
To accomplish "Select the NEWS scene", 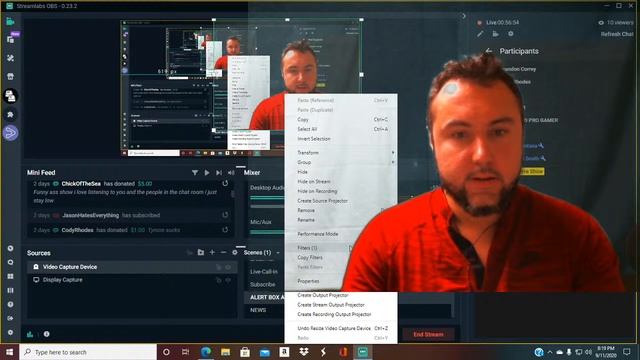I will 258,310.
